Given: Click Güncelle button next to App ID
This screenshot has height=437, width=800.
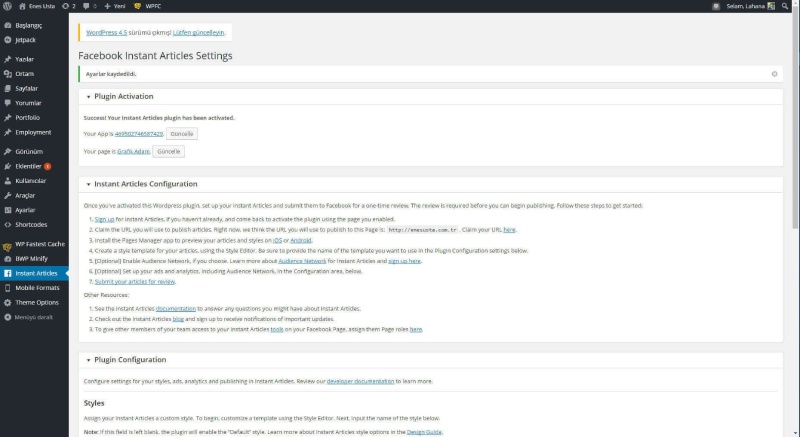Looking at the screenshot, I should (x=182, y=134).
